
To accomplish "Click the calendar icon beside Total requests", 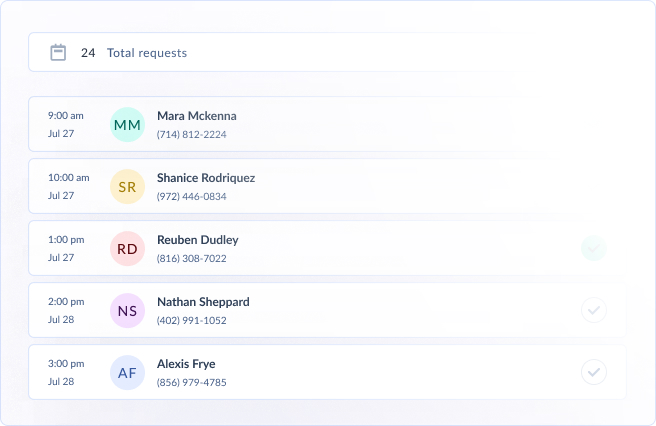I will 58,52.
